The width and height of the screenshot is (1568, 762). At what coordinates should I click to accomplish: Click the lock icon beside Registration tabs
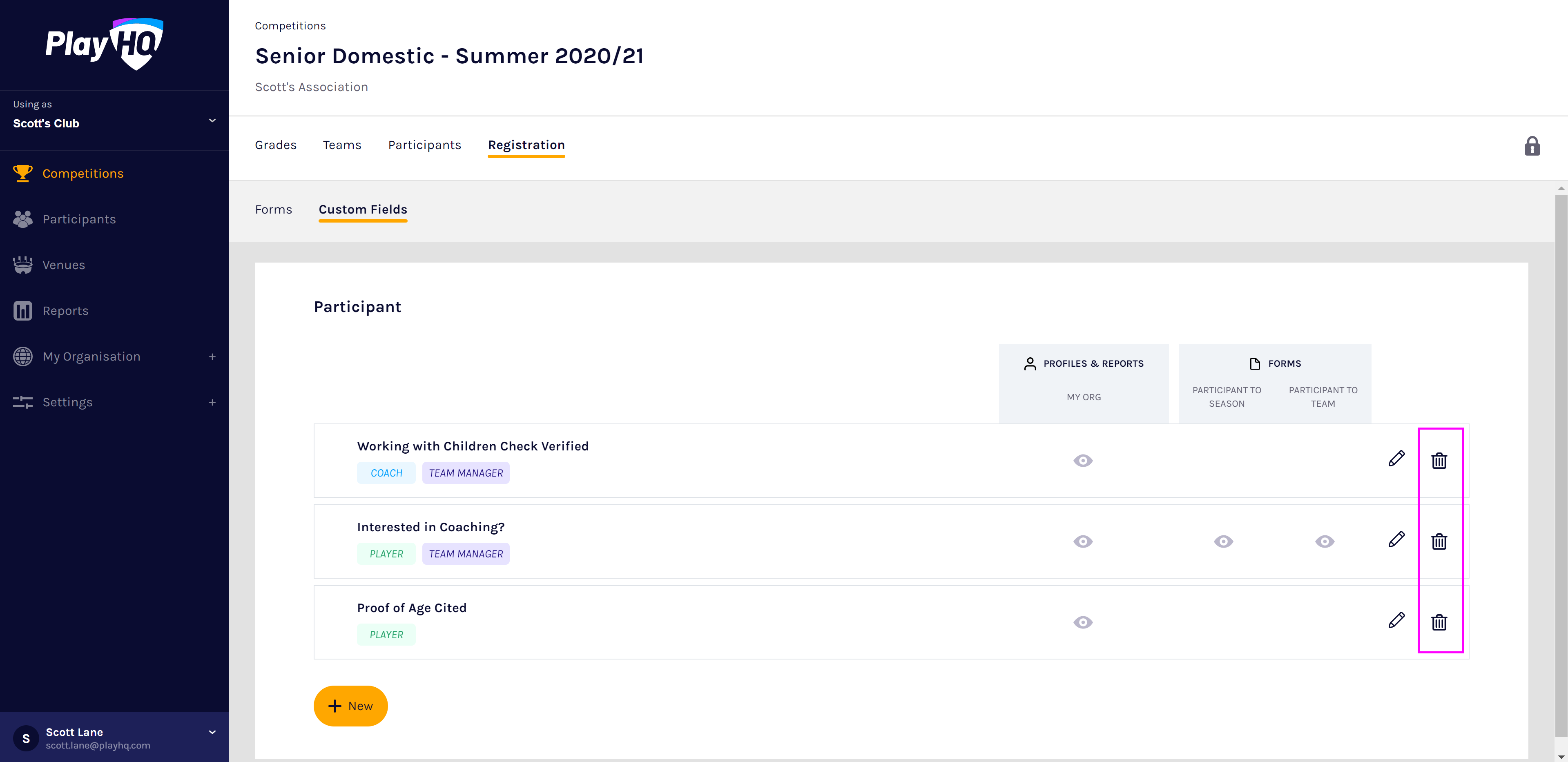pos(1532,146)
